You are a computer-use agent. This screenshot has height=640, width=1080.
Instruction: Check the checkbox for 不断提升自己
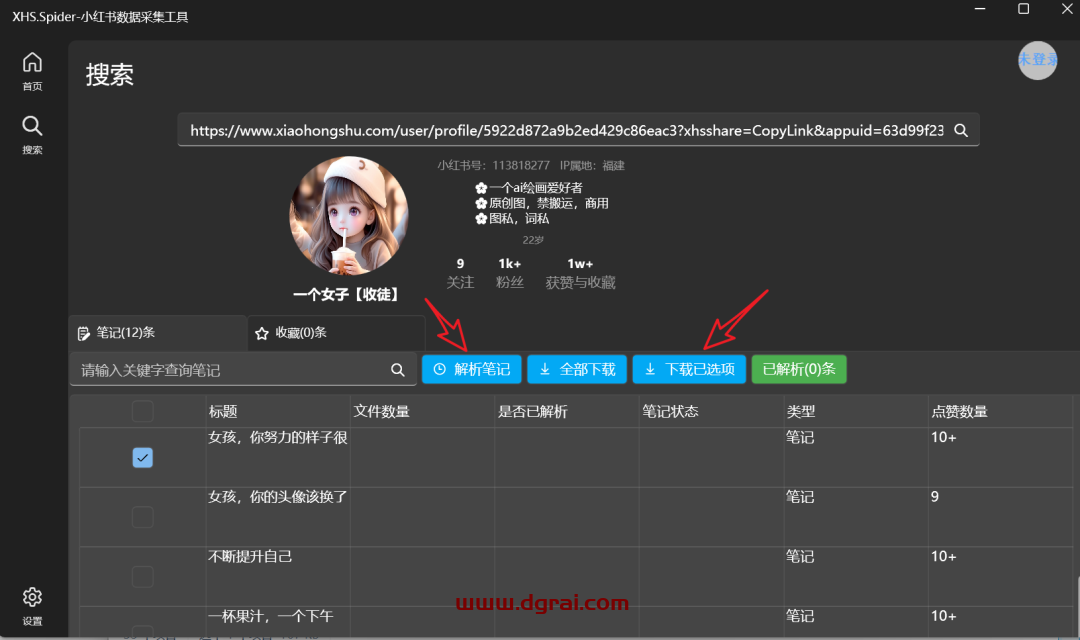point(143,577)
